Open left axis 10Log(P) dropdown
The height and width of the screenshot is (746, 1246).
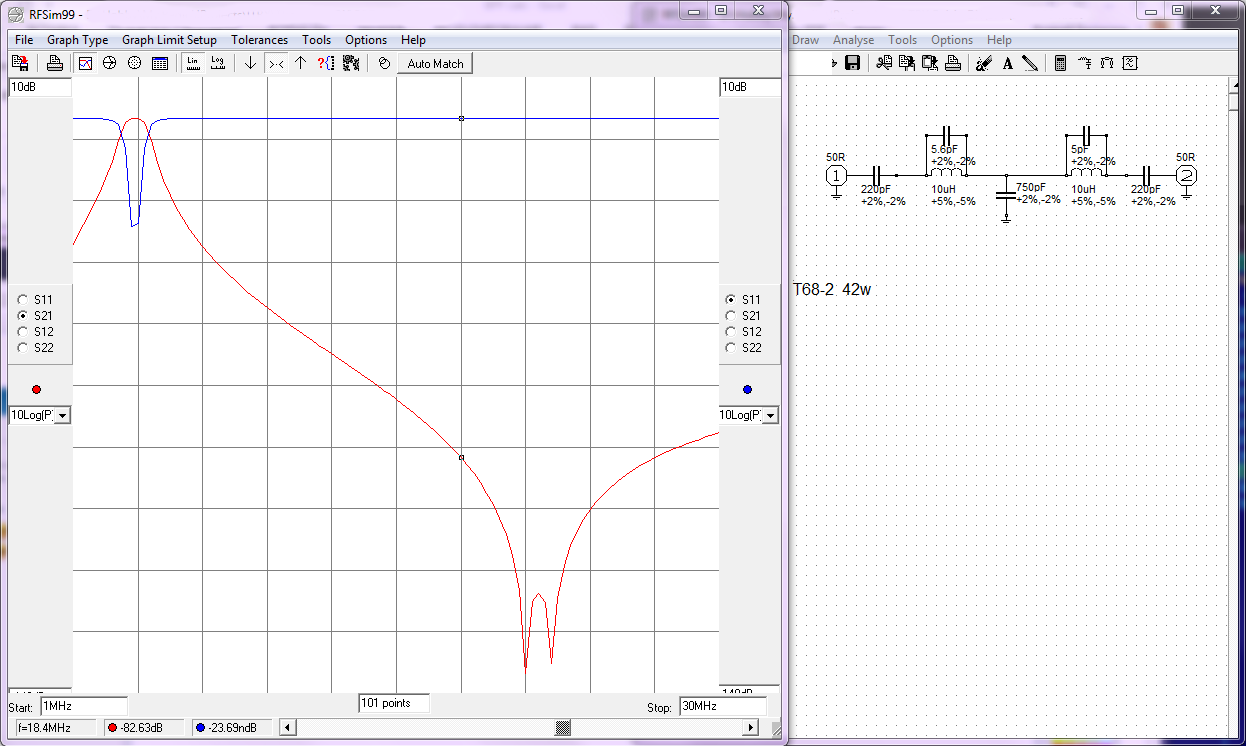coord(62,415)
